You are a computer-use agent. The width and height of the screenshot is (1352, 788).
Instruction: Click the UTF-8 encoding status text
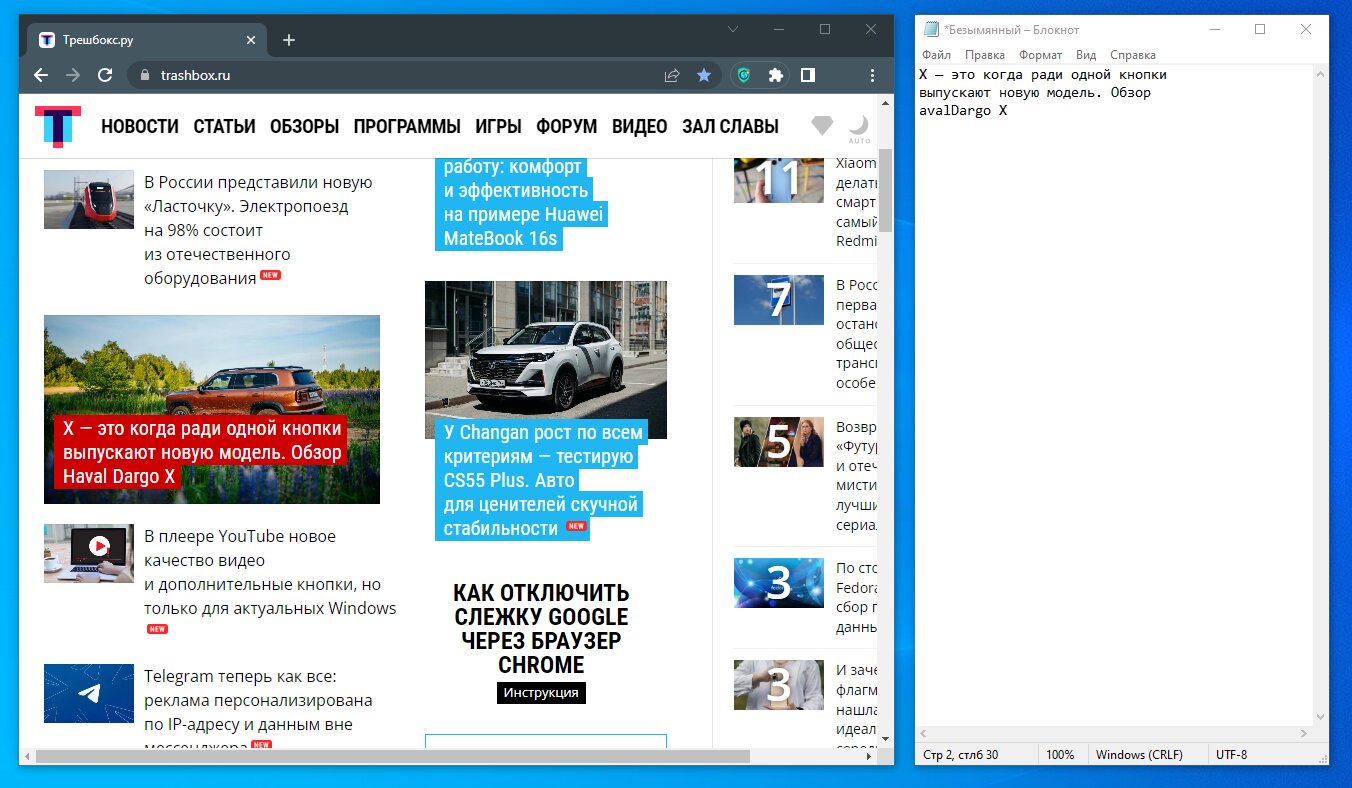click(x=1231, y=755)
